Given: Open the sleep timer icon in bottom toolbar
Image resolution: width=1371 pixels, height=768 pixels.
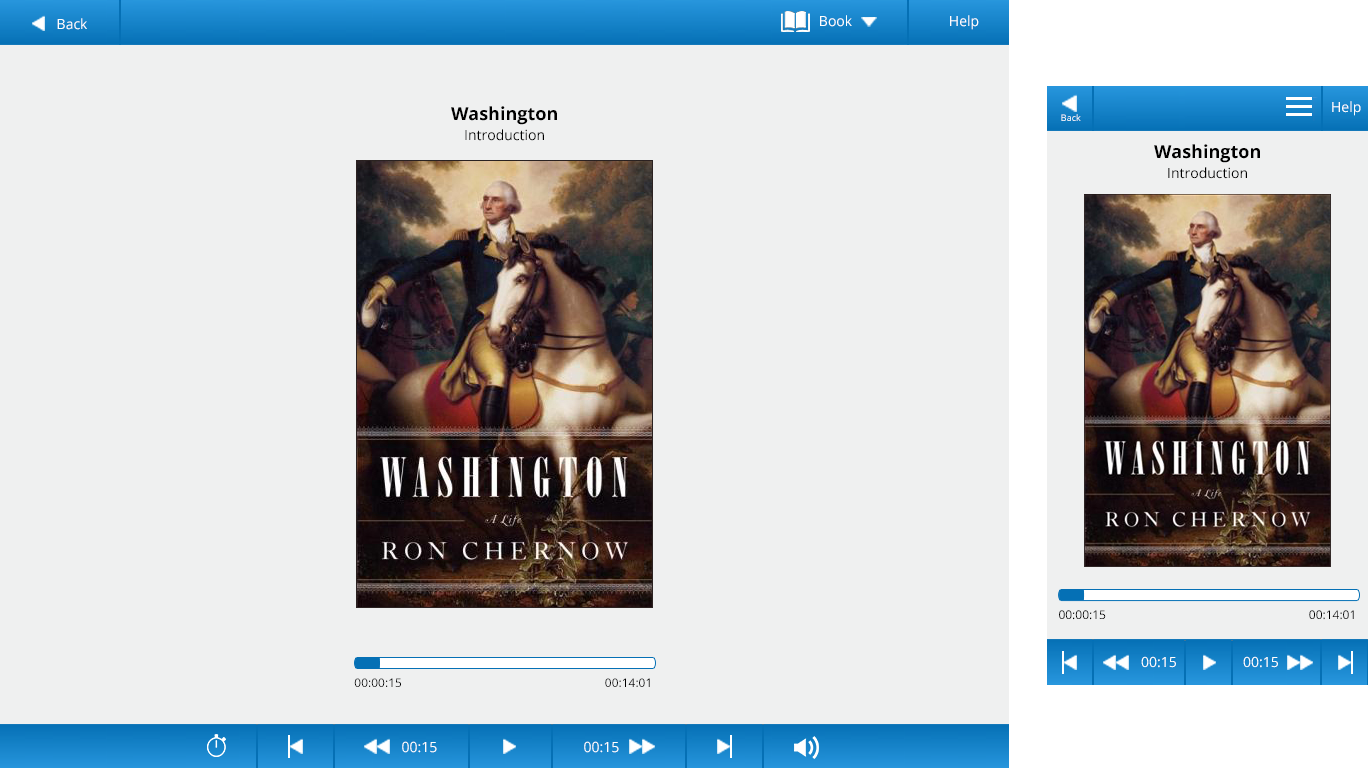Looking at the screenshot, I should [x=217, y=746].
